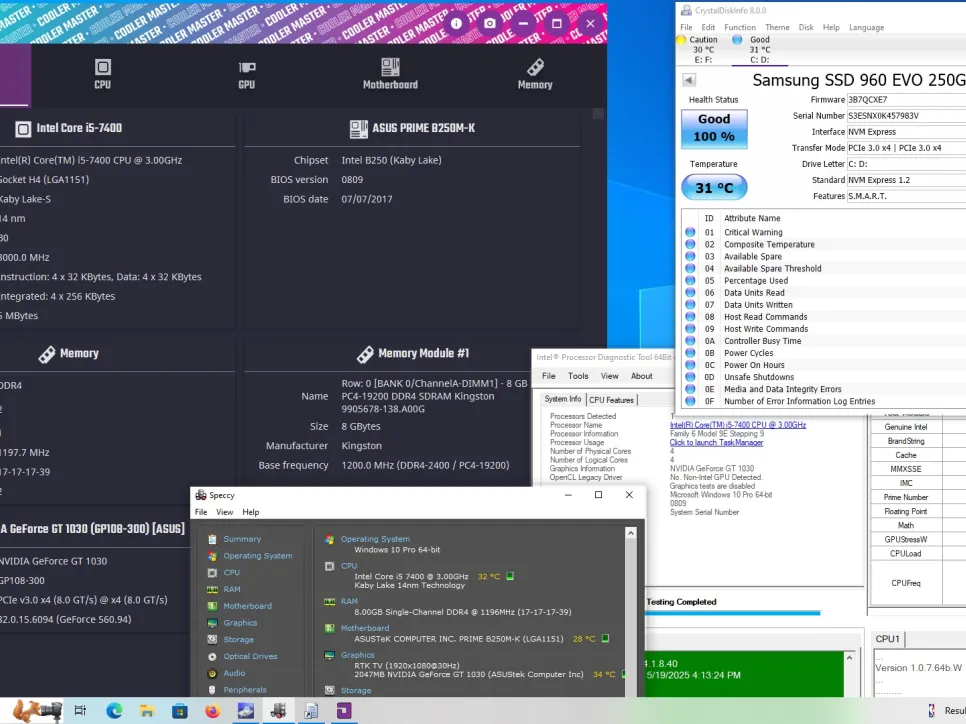
Task: Open Function menu in CrystalDiskInfo
Action: tap(739, 27)
